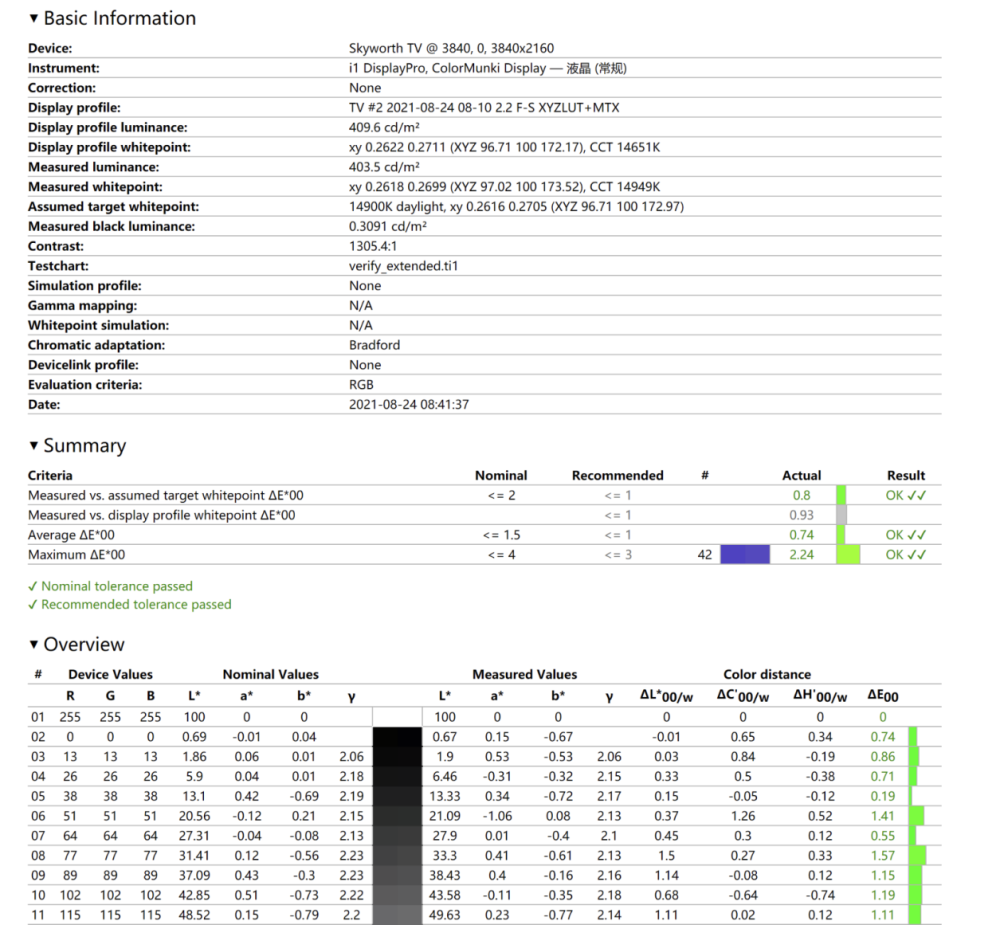Click the date value '2021-08-24 08:41:37'
The width and height of the screenshot is (1000, 925).
click(x=409, y=404)
